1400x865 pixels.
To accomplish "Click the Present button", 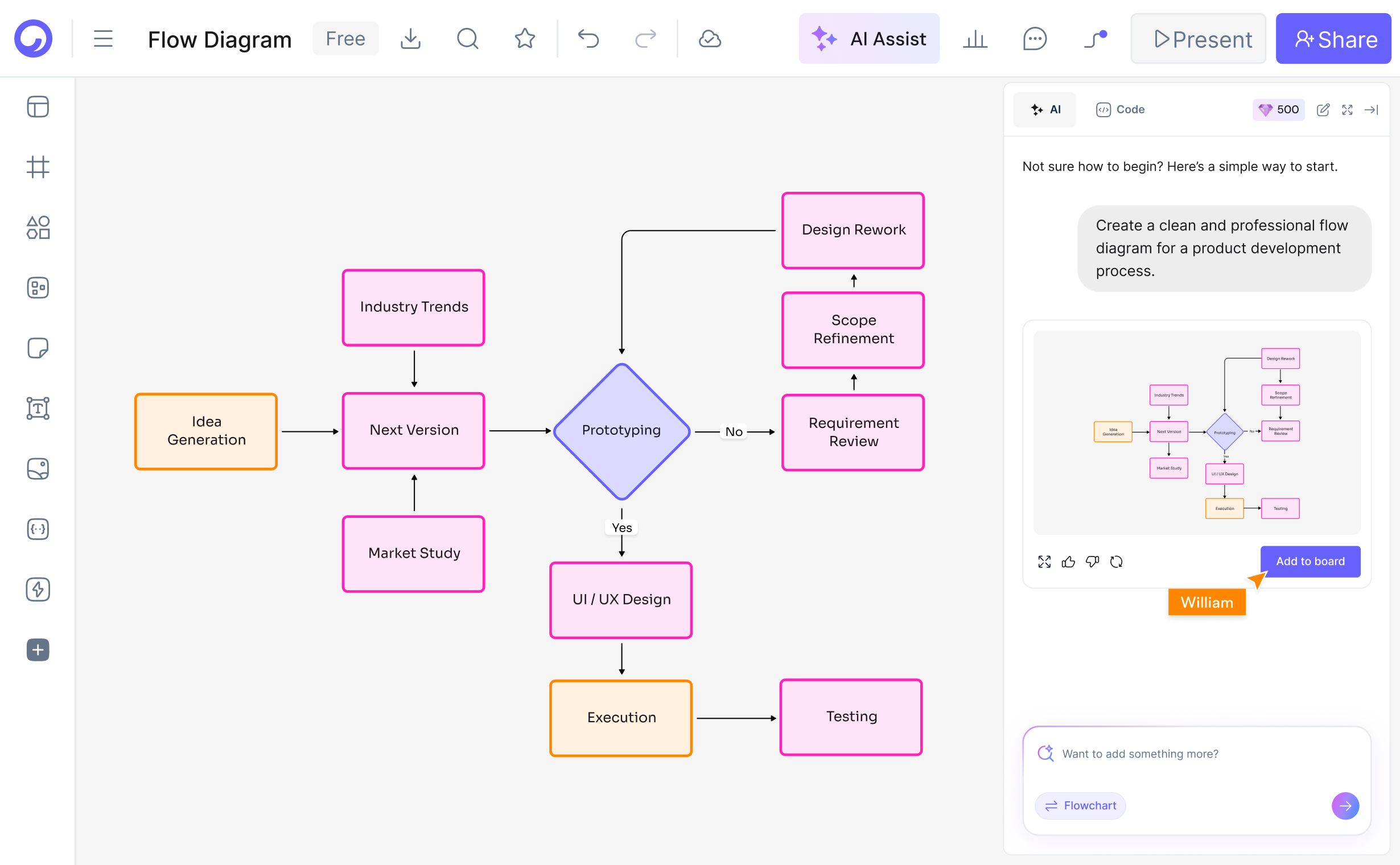I will click(x=1199, y=39).
